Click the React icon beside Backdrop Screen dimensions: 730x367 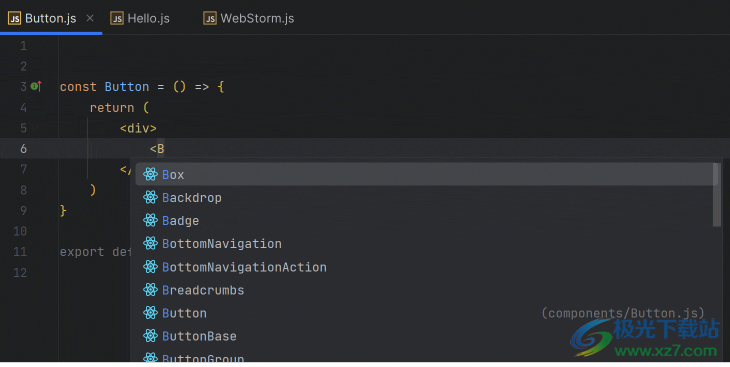tap(150, 197)
